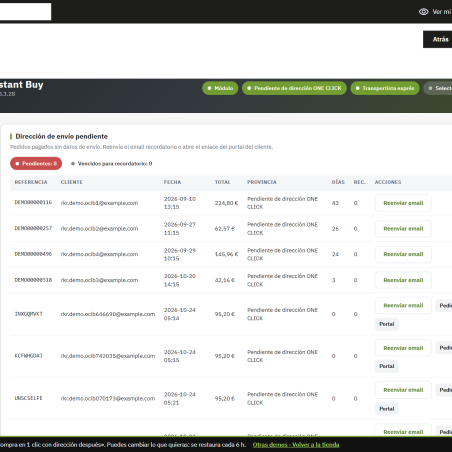Click the email rkr.demo.oclb2@example.com

pos(99,229)
